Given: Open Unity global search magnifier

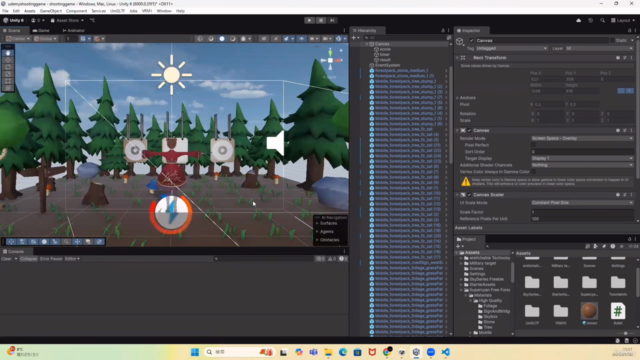Looking at the screenshot, I should click(602, 20).
